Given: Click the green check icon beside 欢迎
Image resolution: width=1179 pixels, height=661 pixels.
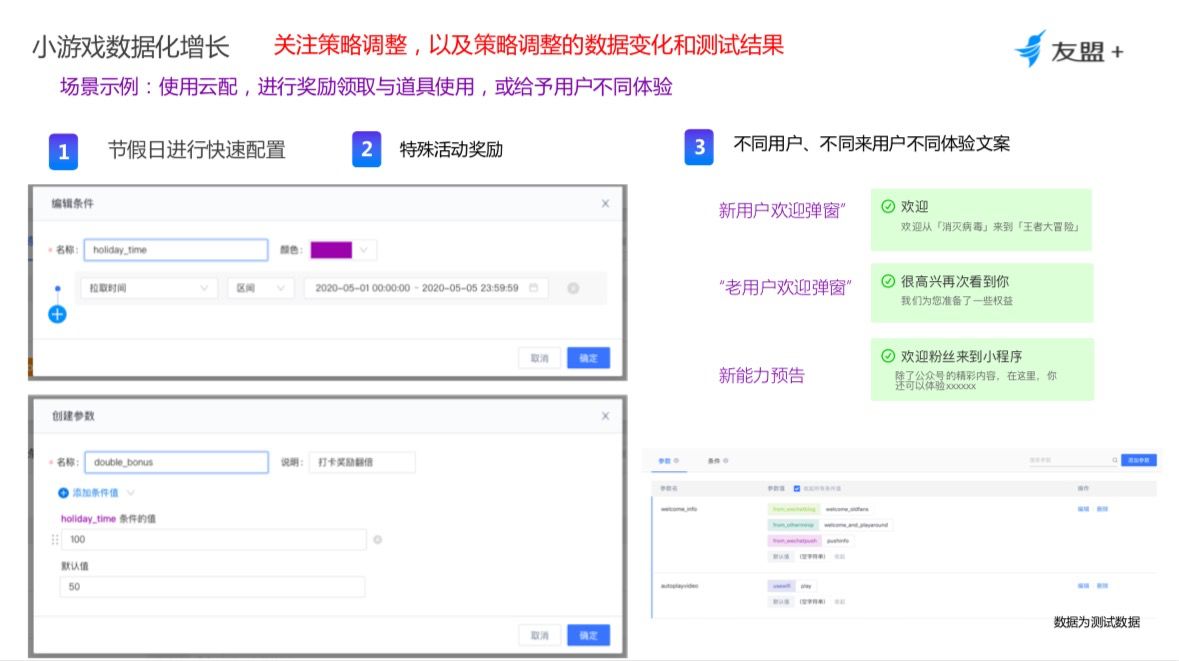Looking at the screenshot, I should click(x=887, y=206).
